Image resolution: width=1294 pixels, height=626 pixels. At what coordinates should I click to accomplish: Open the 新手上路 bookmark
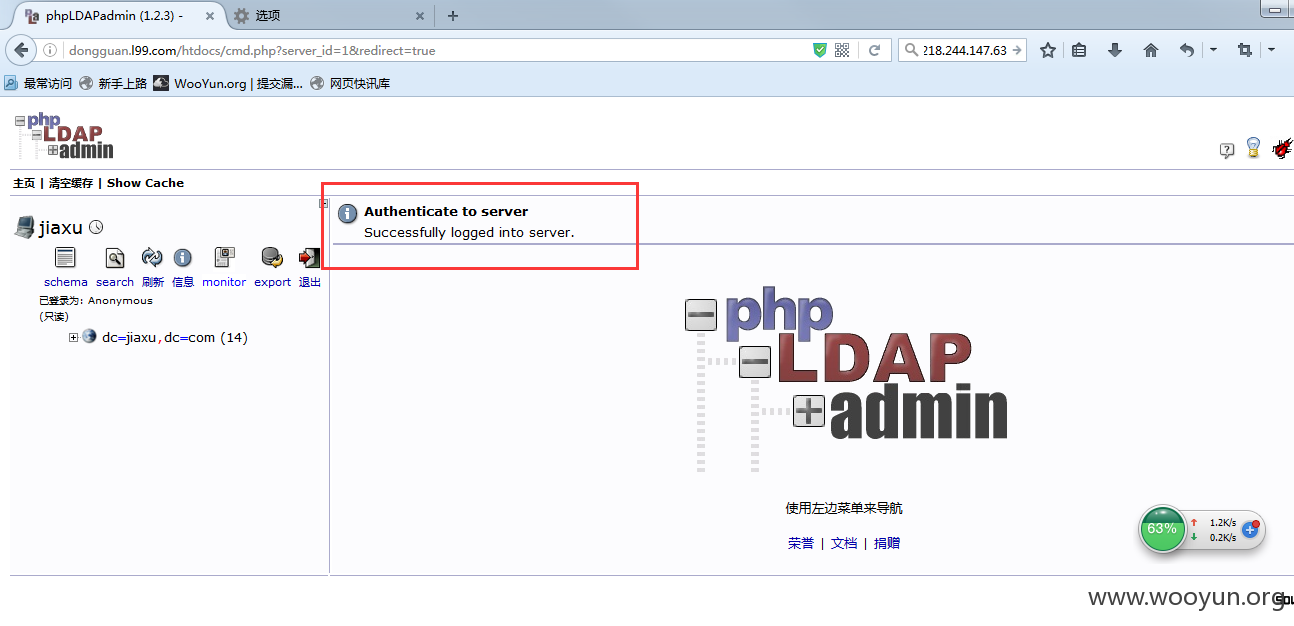113,84
